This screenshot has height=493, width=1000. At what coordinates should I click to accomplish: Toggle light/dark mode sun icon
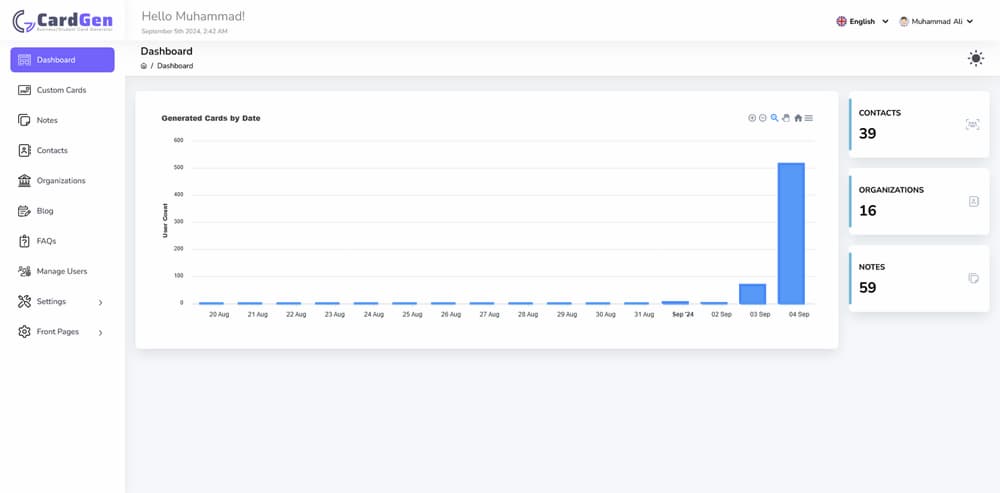coord(975,59)
